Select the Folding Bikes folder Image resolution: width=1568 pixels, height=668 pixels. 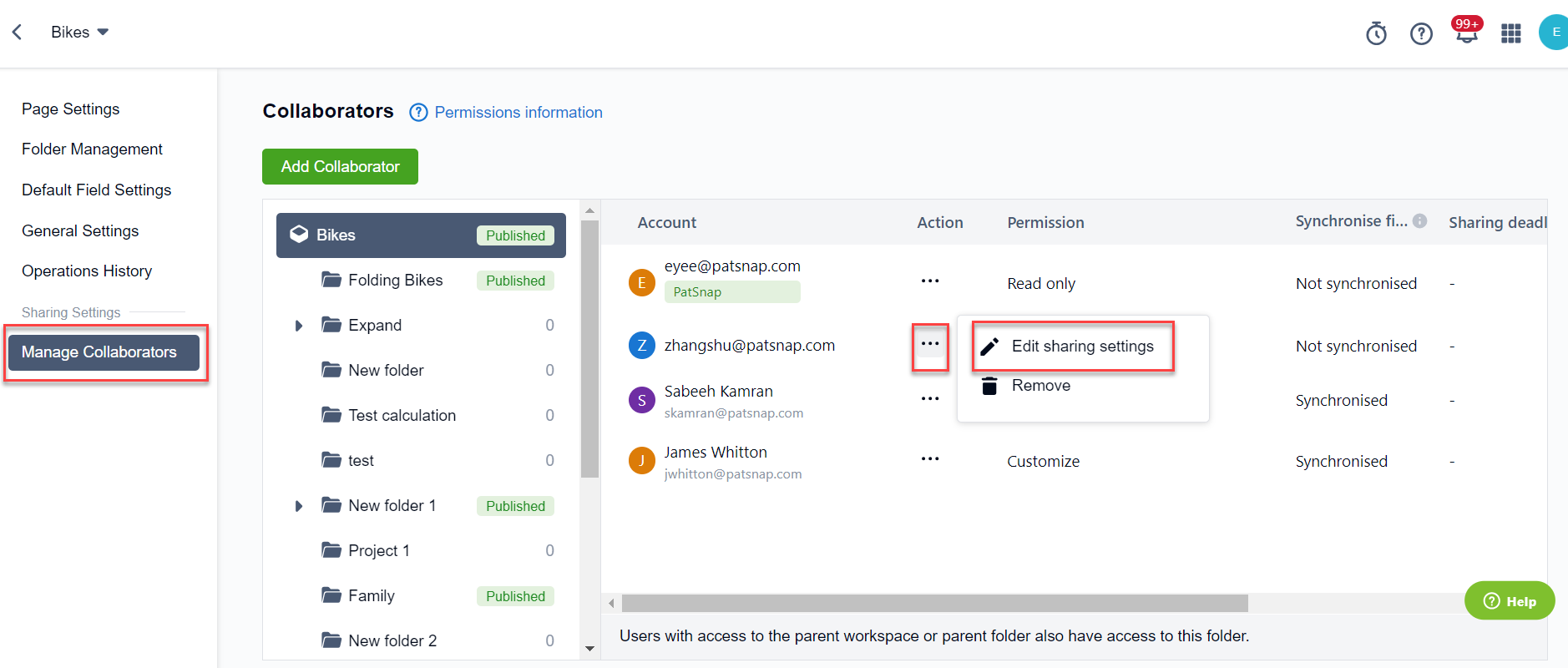coord(395,281)
